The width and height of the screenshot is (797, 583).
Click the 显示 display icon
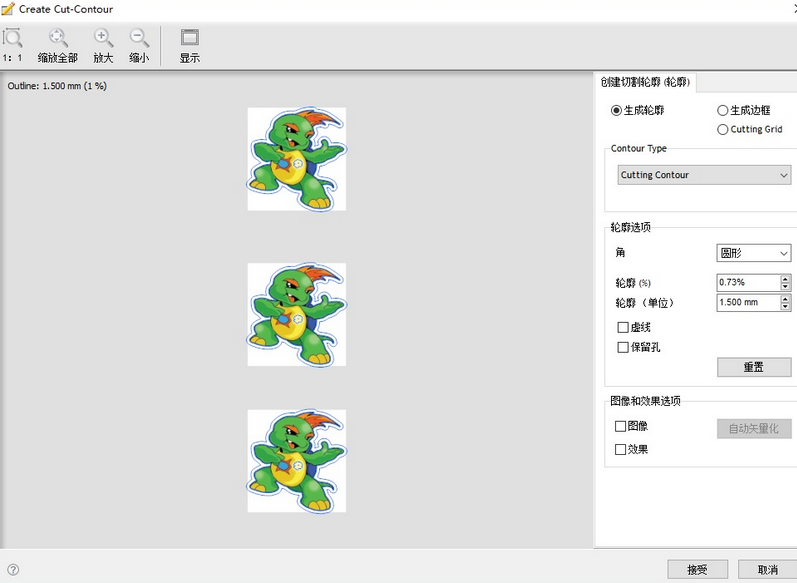click(x=190, y=39)
